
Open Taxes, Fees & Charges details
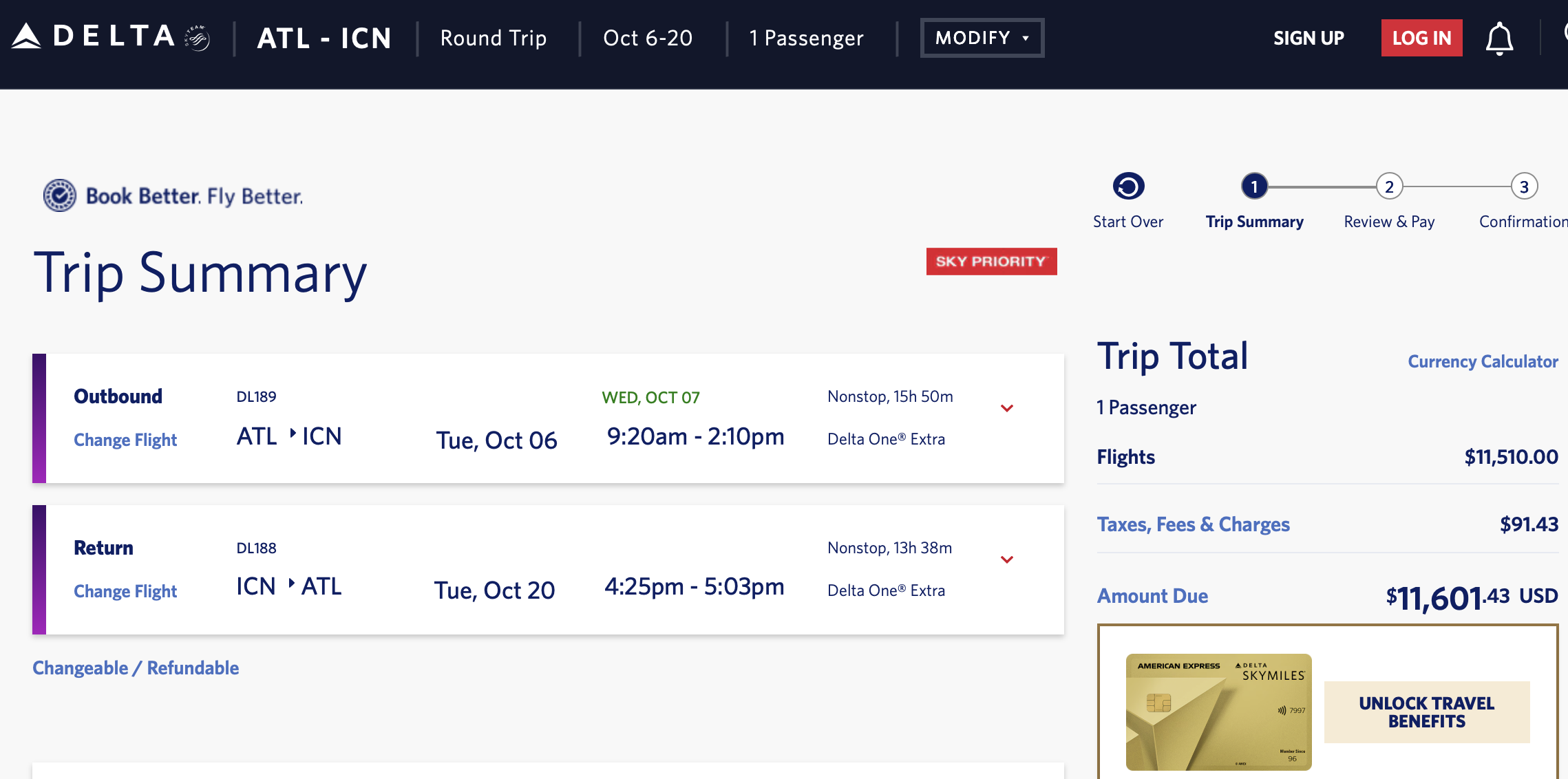(x=1193, y=525)
